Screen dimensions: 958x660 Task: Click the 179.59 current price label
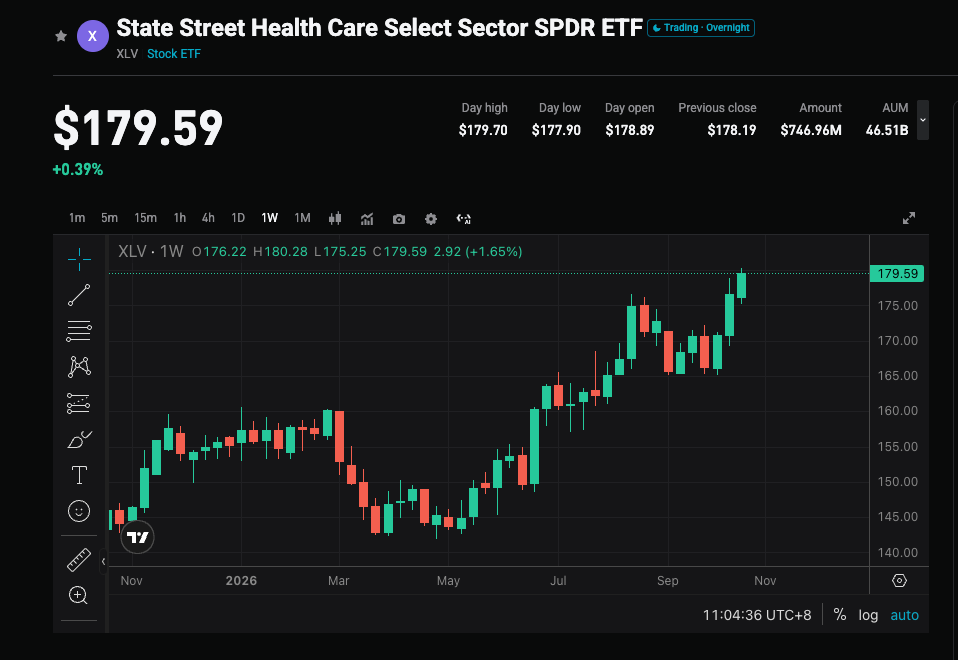897,273
